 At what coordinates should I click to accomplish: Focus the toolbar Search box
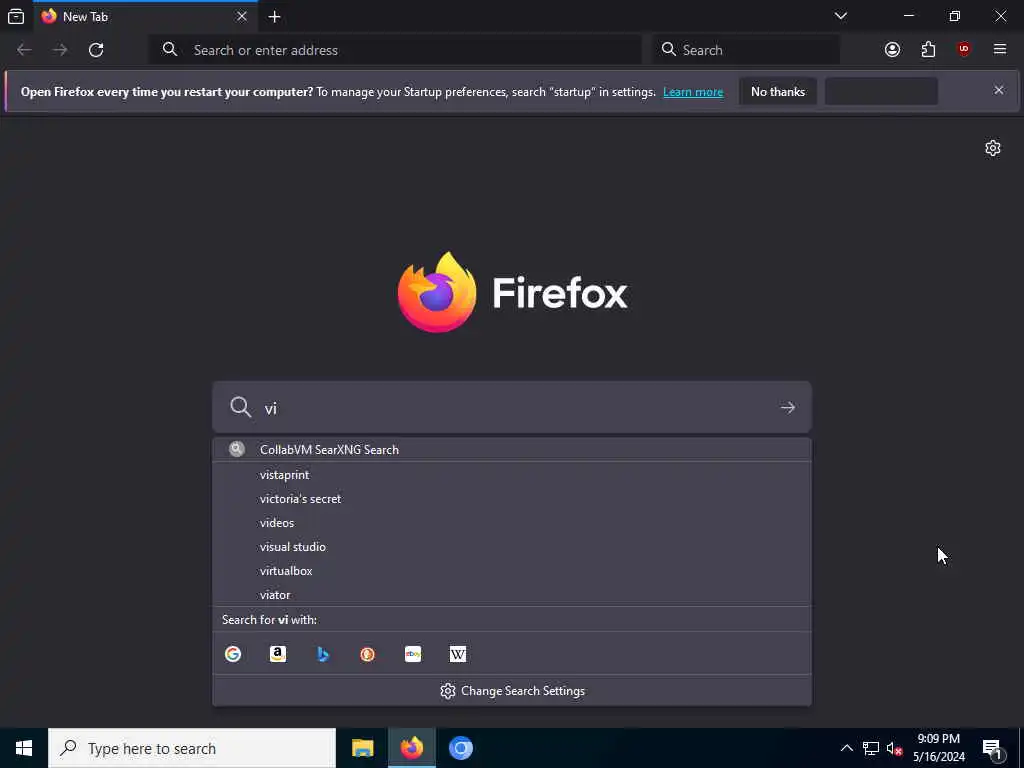point(746,50)
